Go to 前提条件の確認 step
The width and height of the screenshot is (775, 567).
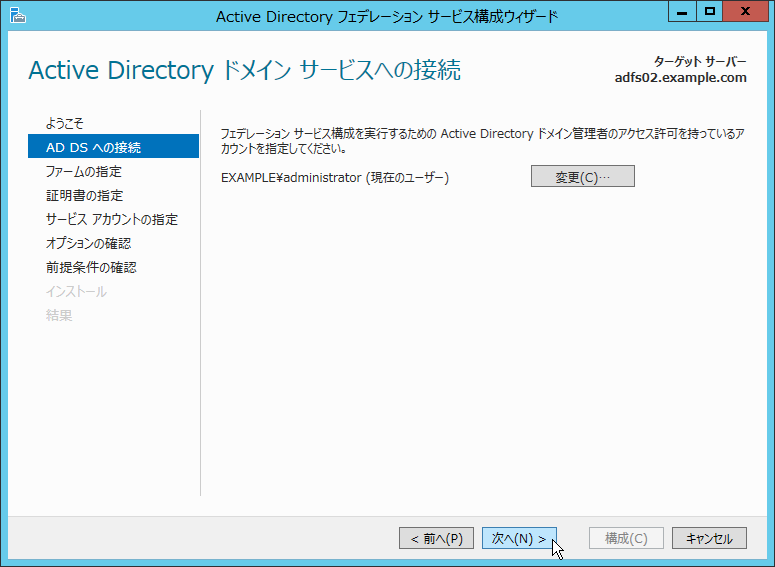tap(91, 267)
